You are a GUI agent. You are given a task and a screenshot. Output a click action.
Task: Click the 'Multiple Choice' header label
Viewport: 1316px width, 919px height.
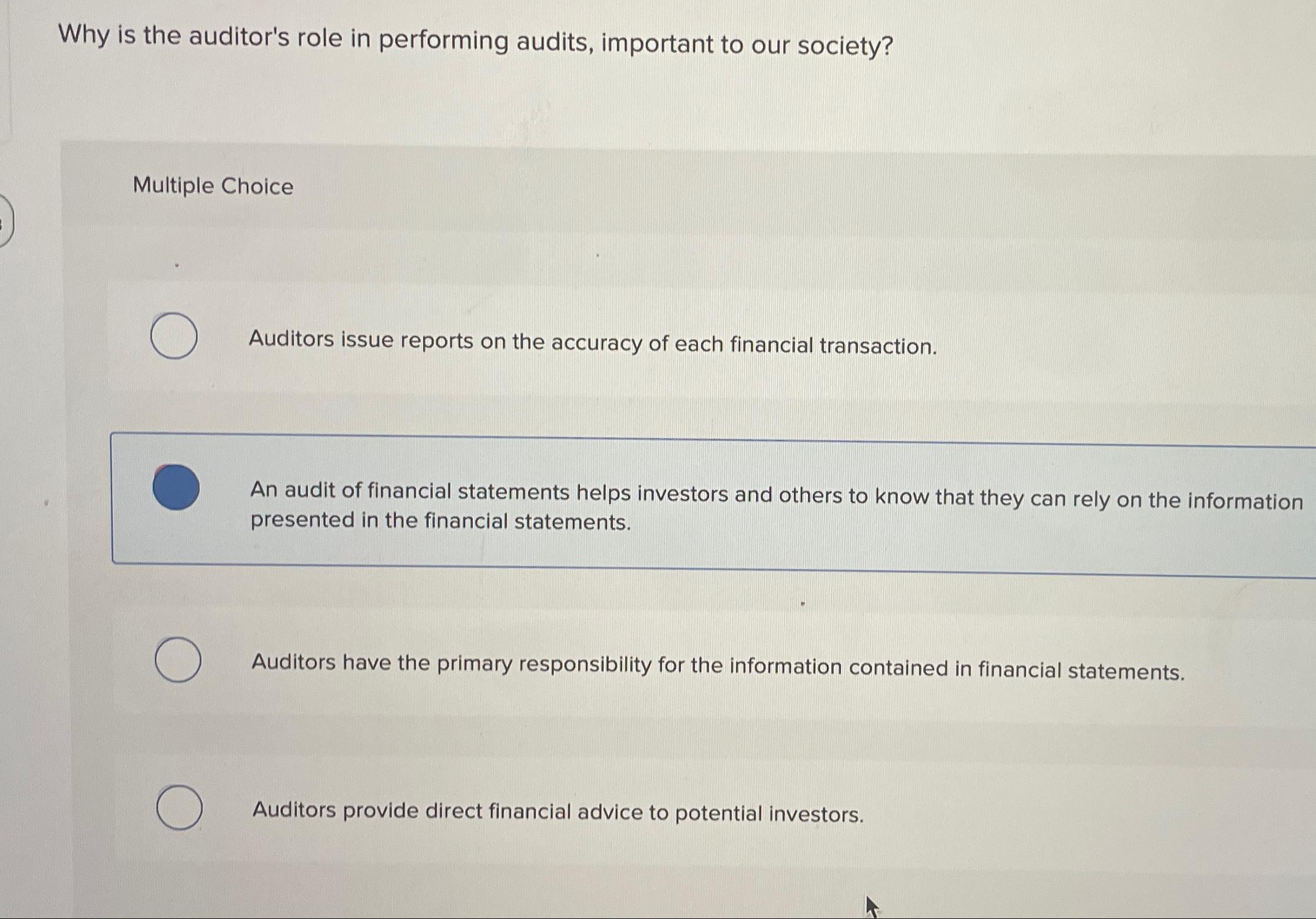click(213, 187)
